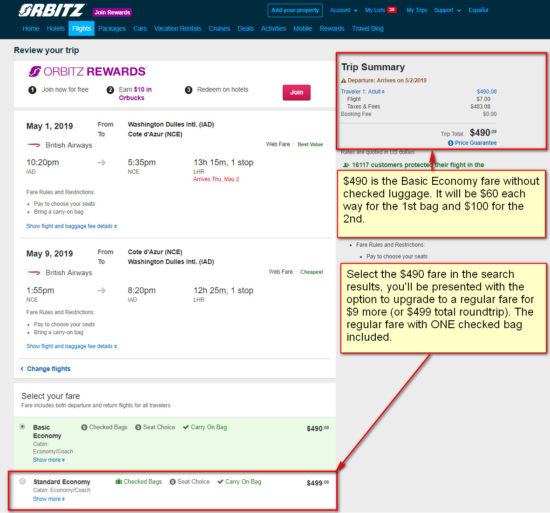The width and height of the screenshot is (550, 513).
Task: Open the Account dropdown menu
Action: coord(343,10)
